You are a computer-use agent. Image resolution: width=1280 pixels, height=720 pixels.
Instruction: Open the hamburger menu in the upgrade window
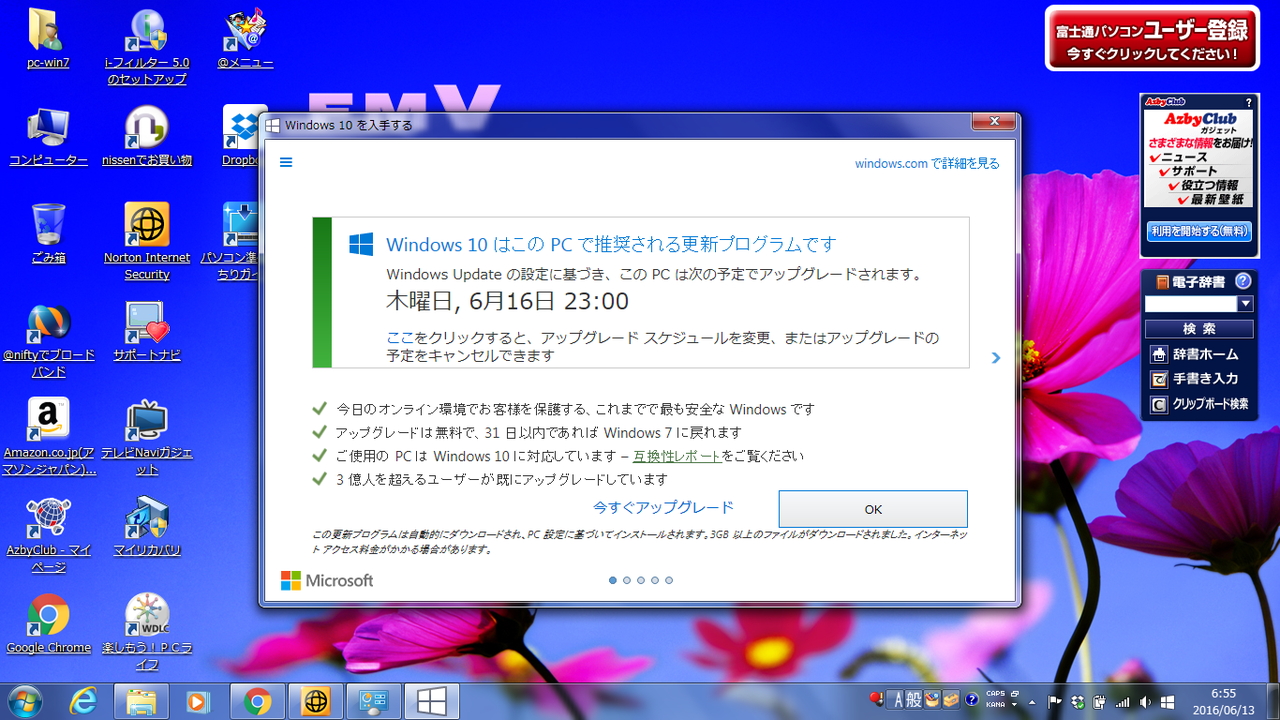[x=286, y=161]
